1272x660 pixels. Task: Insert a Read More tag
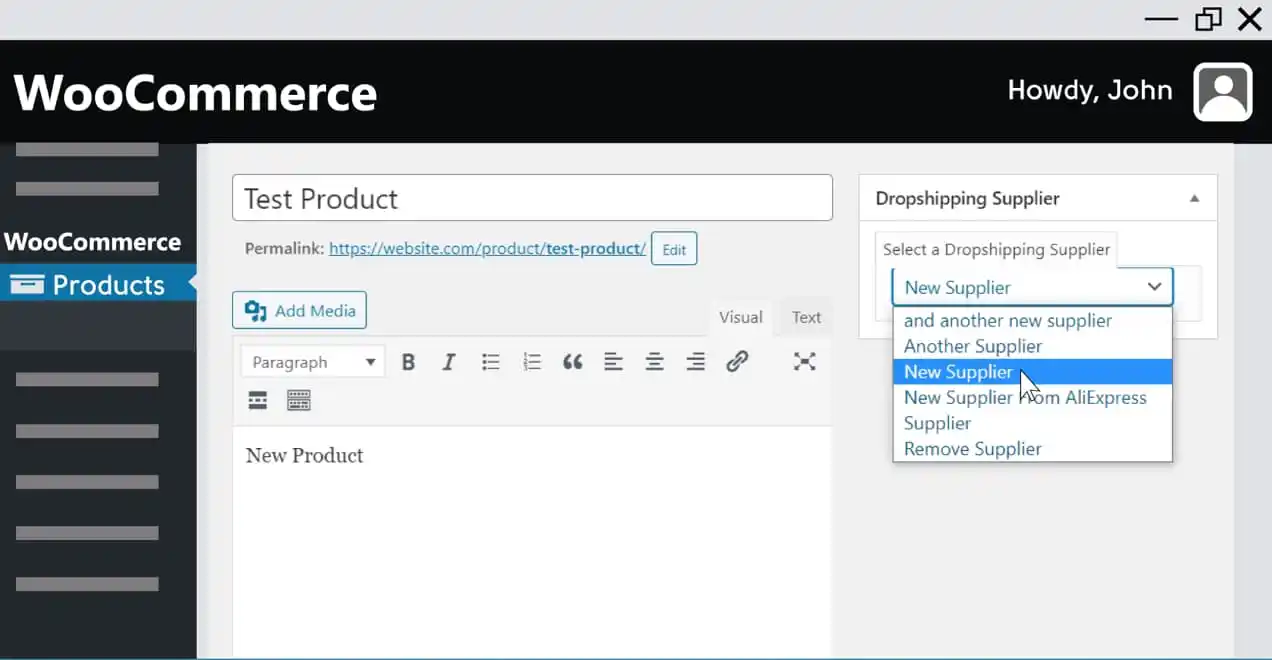[x=258, y=401]
